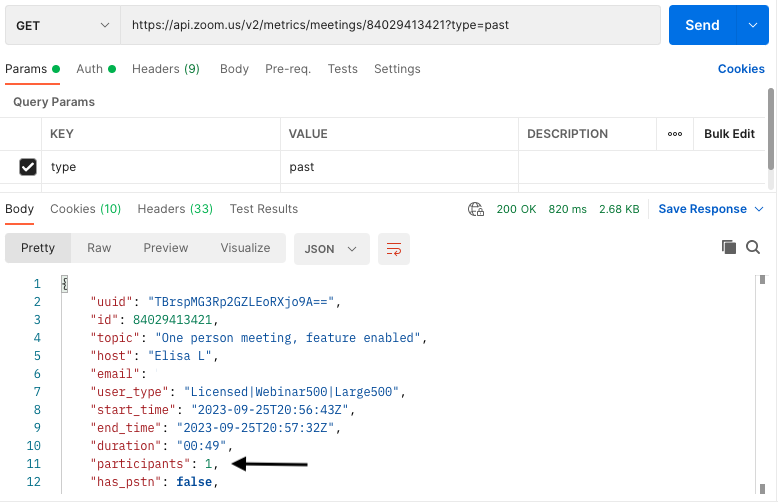The height and width of the screenshot is (502, 778).
Task: Click line number 12 in the gutter
Action: (33, 482)
